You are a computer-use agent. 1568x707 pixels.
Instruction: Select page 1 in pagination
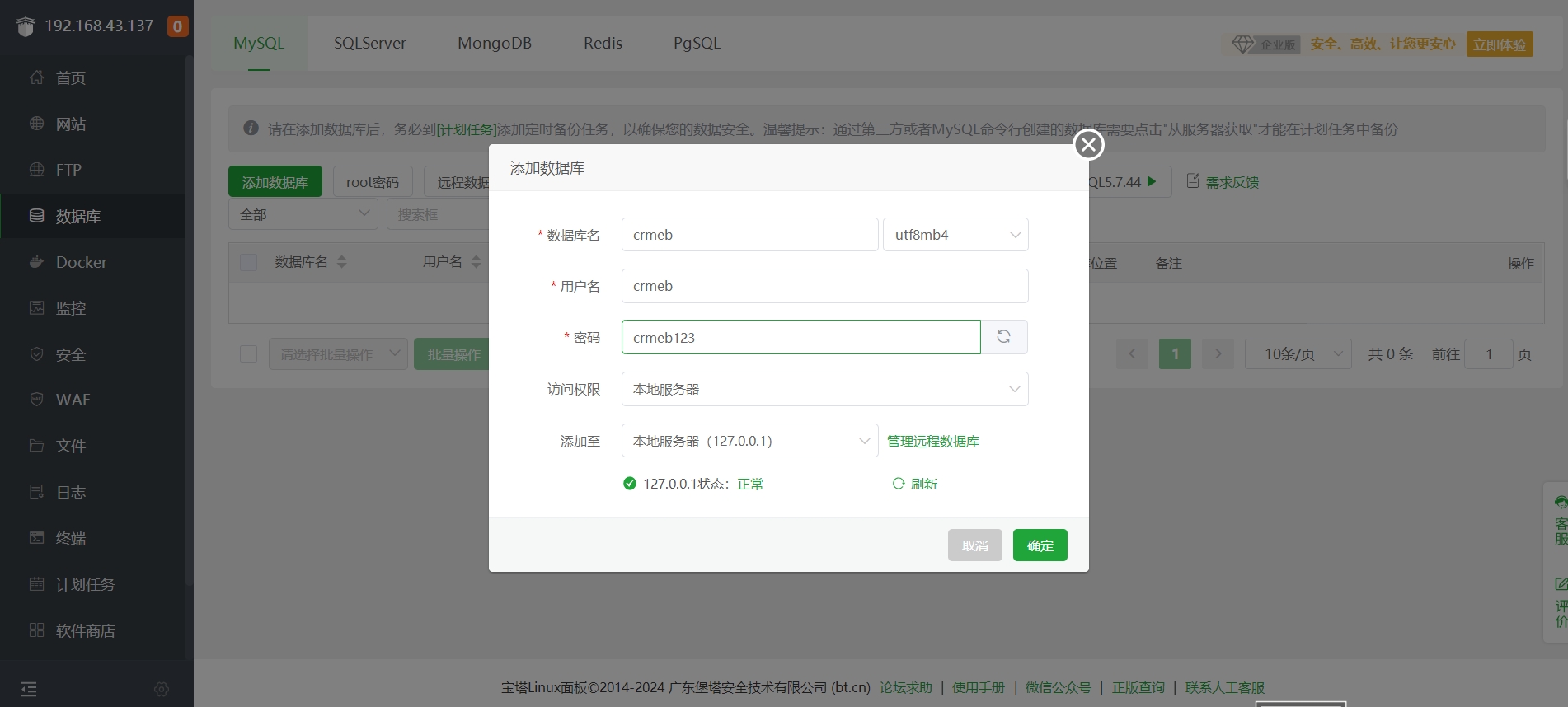1175,354
